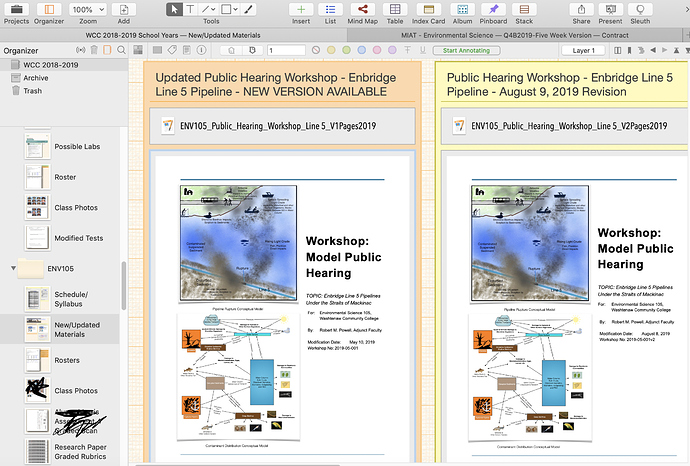The image size is (690, 466).
Task: Start Present mode
Action: click(610, 9)
